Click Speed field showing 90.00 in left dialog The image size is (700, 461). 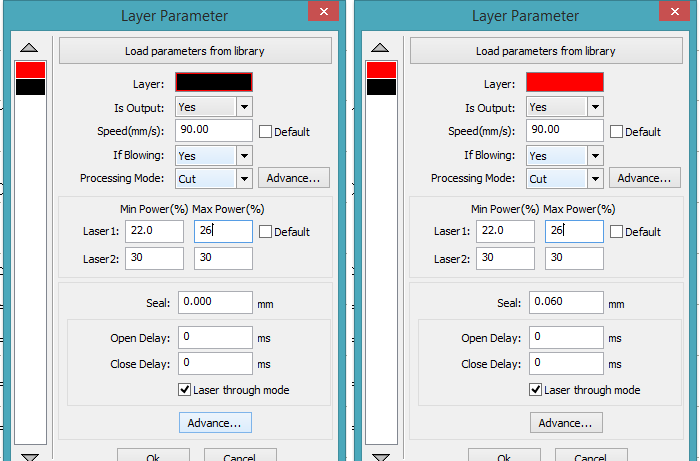point(214,130)
